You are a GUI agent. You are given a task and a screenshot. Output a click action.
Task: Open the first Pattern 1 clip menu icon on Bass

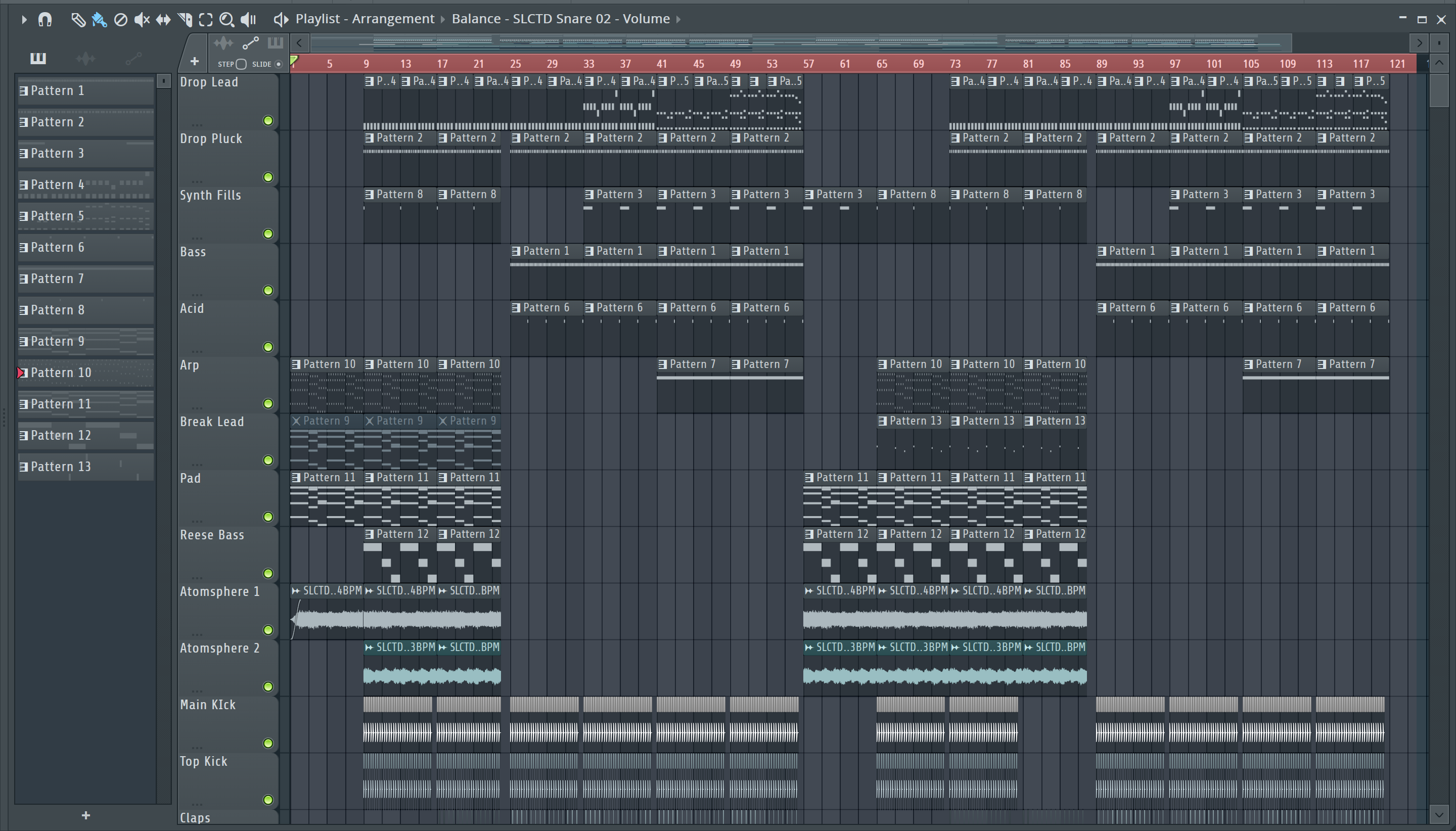[516, 251]
